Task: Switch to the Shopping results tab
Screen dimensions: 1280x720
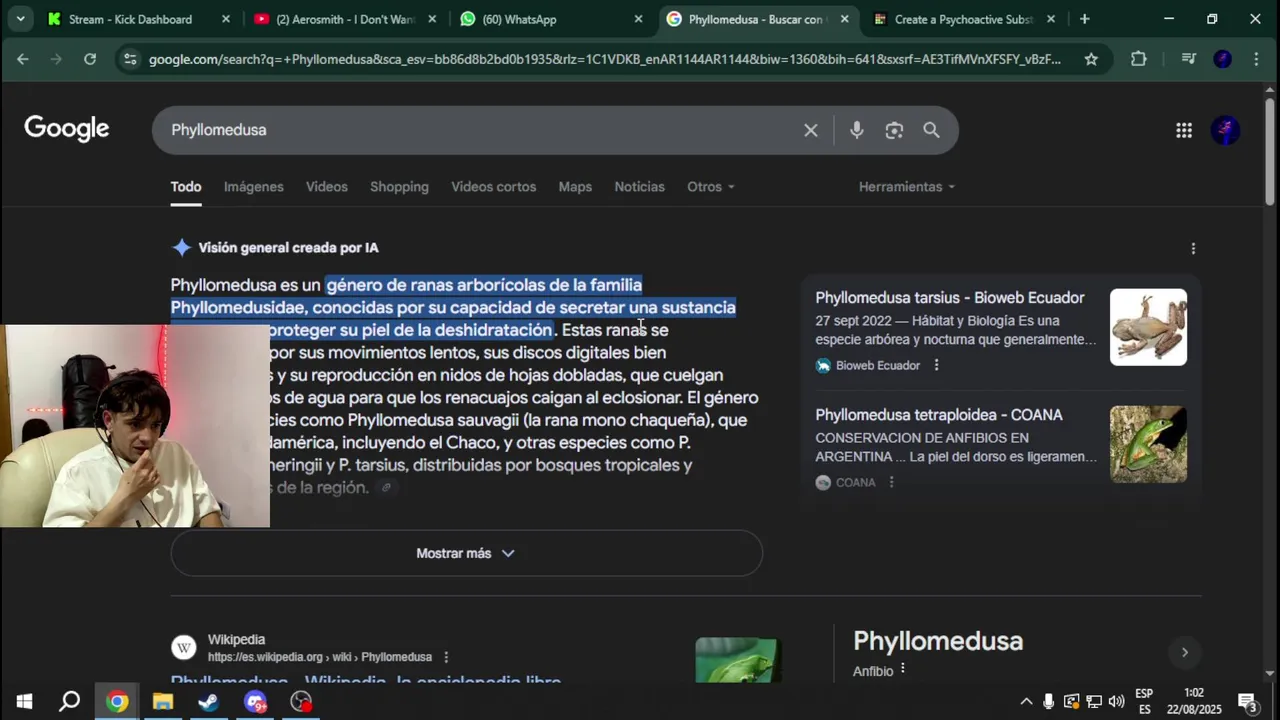Action: [x=399, y=187]
